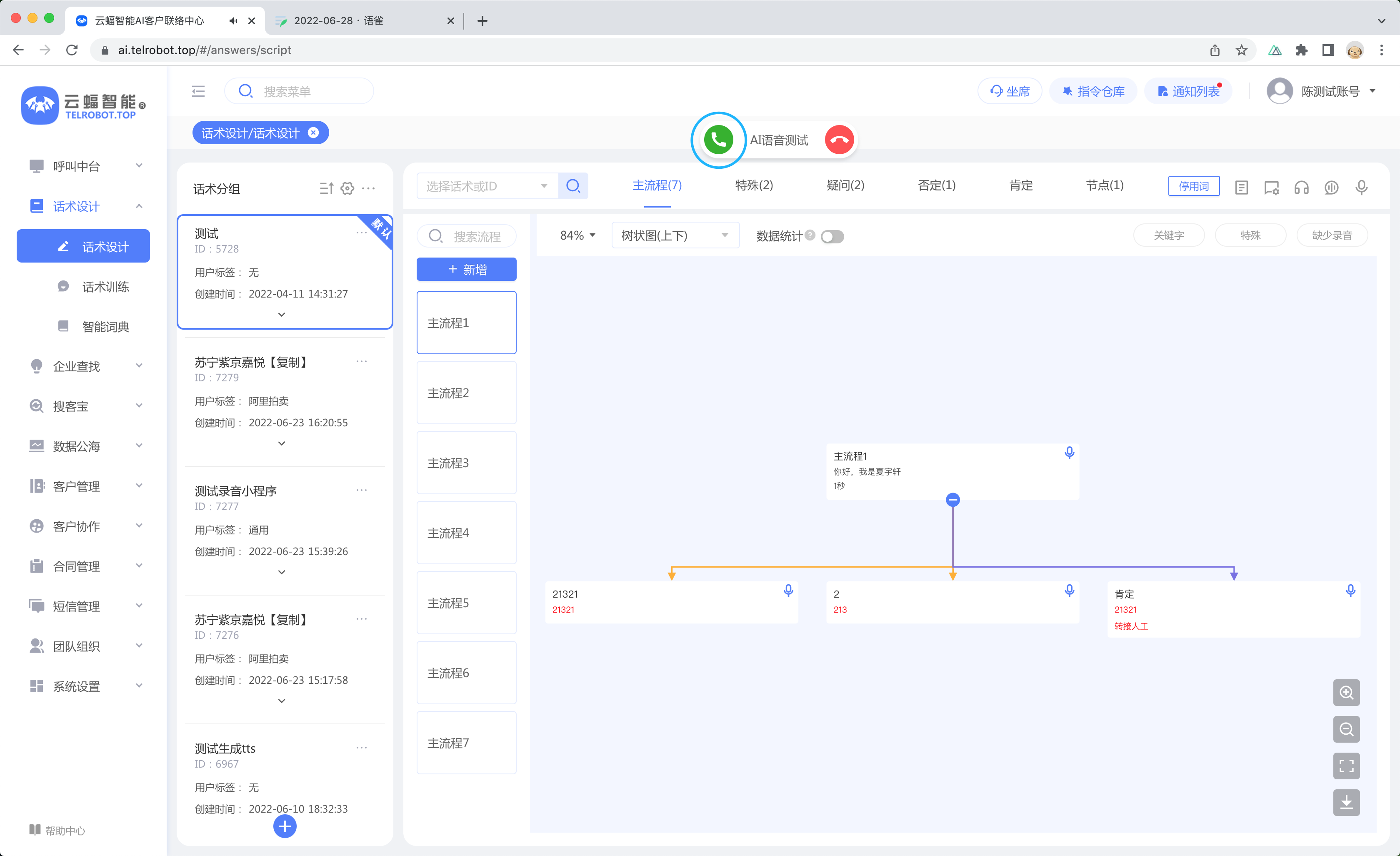Click the headphones icon in top toolbar

click(x=1301, y=187)
